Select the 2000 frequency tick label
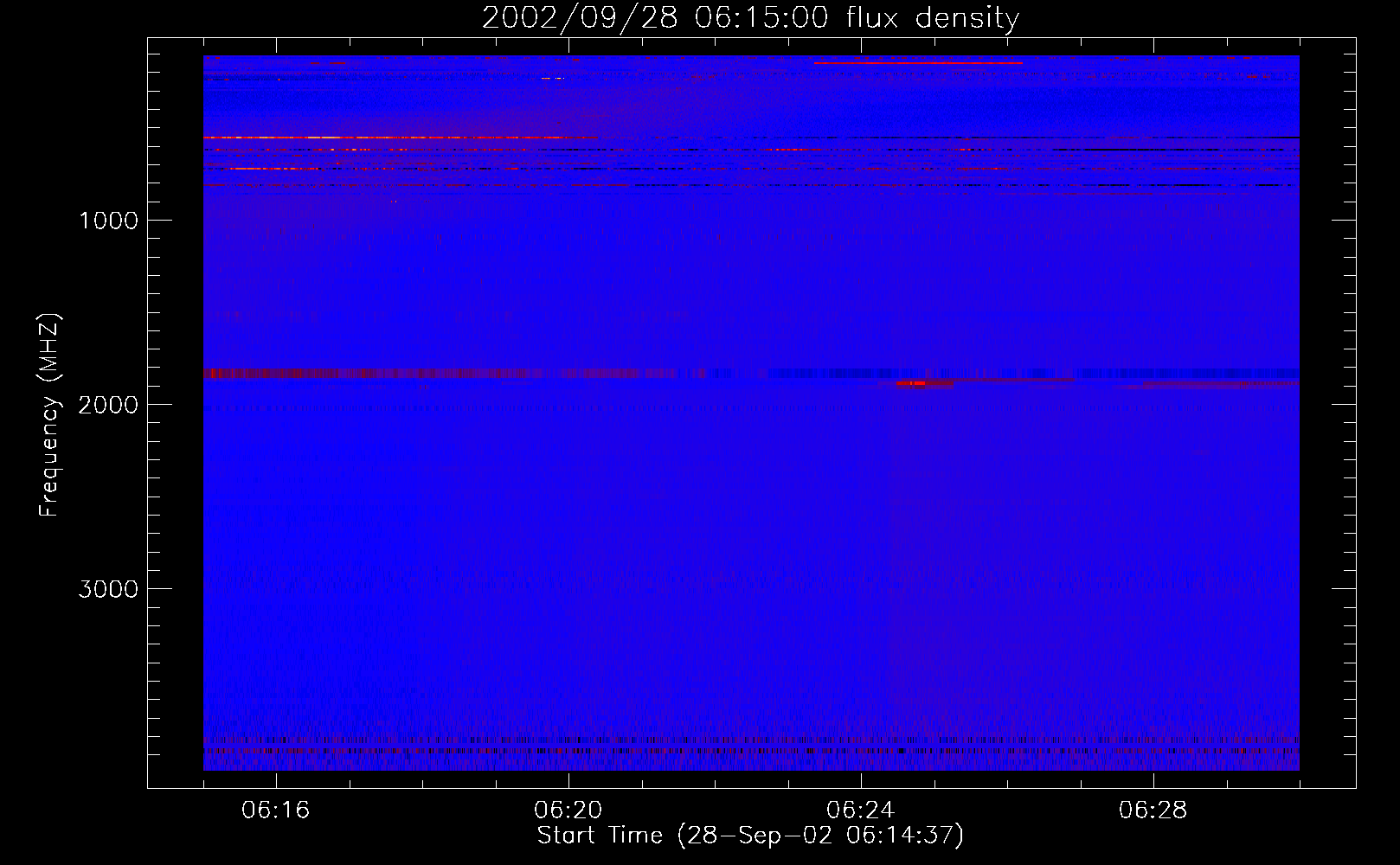This screenshot has height=865, width=1400. click(x=108, y=405)
